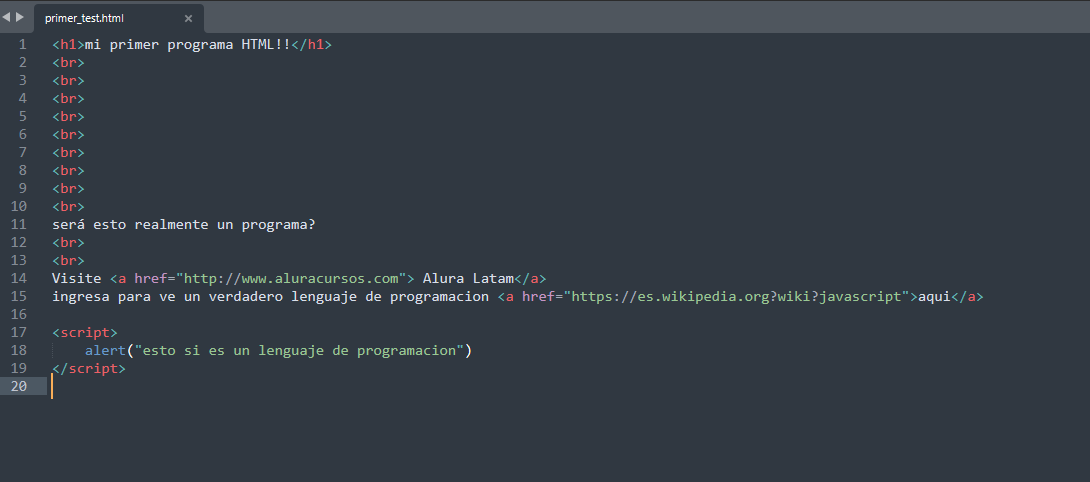Click line number 17 in gutter

pyautogui.click(x=19, y=332)
